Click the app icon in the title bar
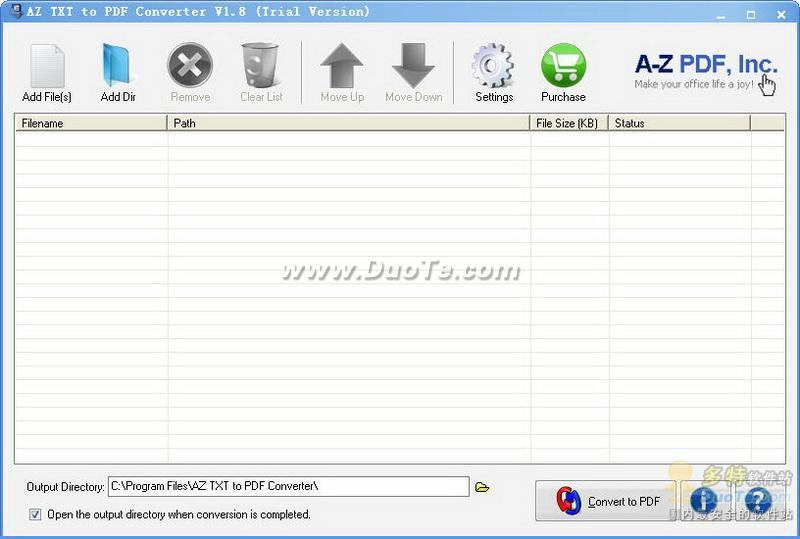 [x=16, y=11]
